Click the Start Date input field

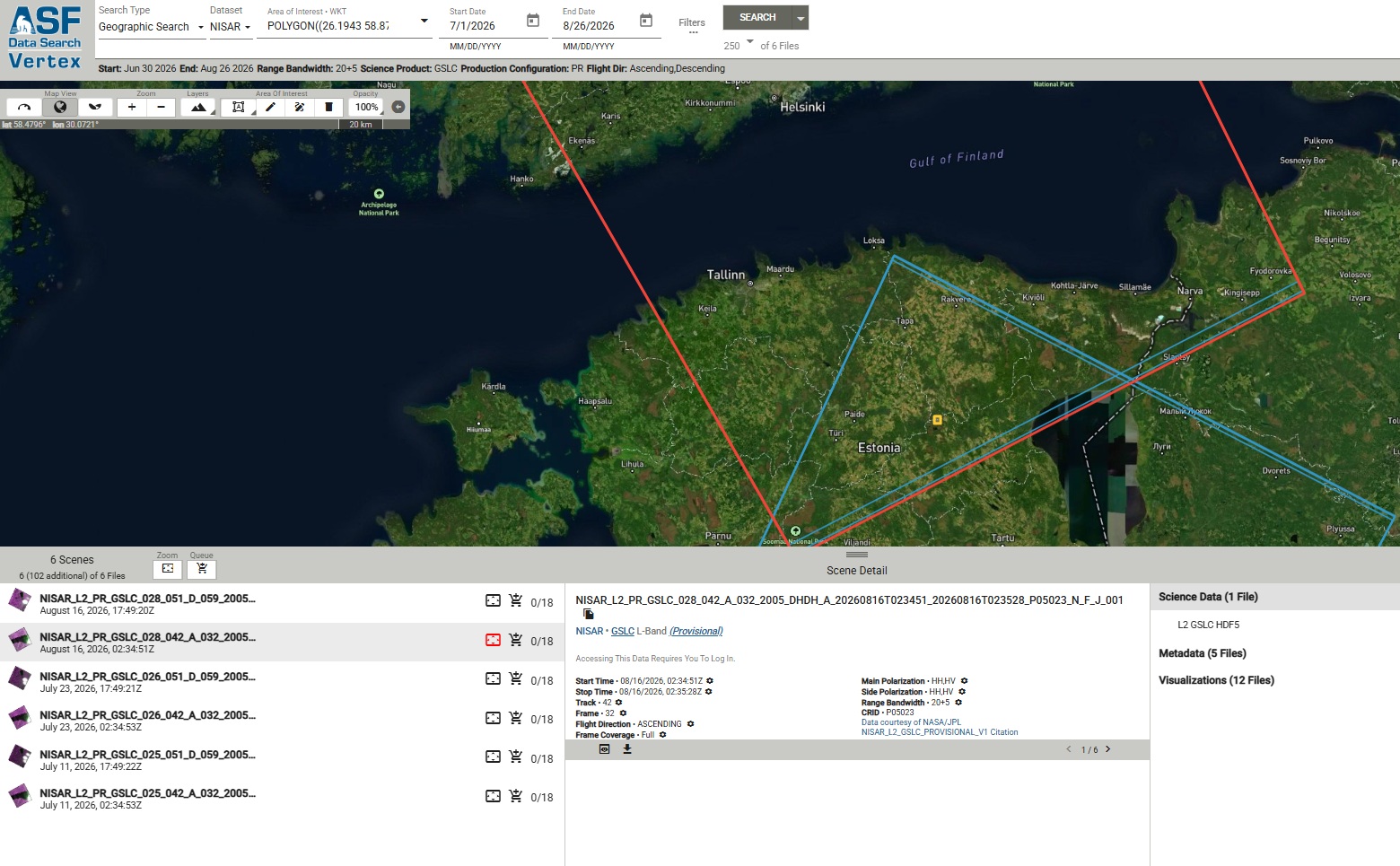pyautogui.click(x=485, y=26)
